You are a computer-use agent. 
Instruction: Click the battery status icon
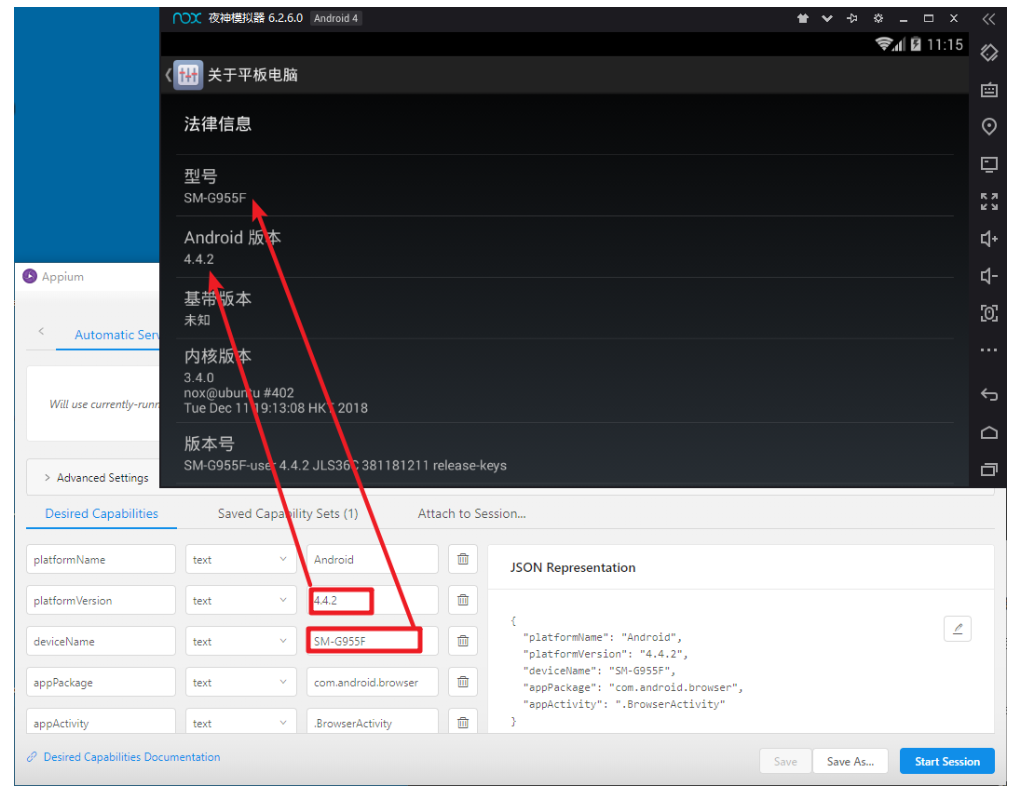(916, 44)
